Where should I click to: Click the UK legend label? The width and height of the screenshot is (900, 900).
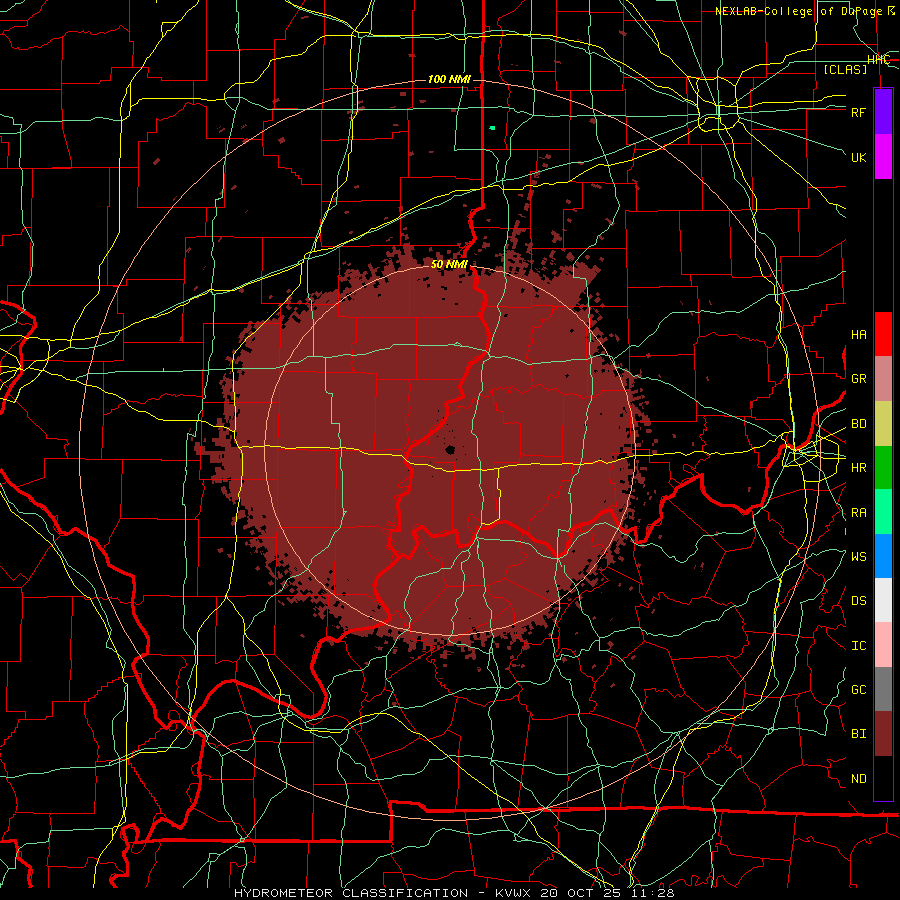point(859,157)
